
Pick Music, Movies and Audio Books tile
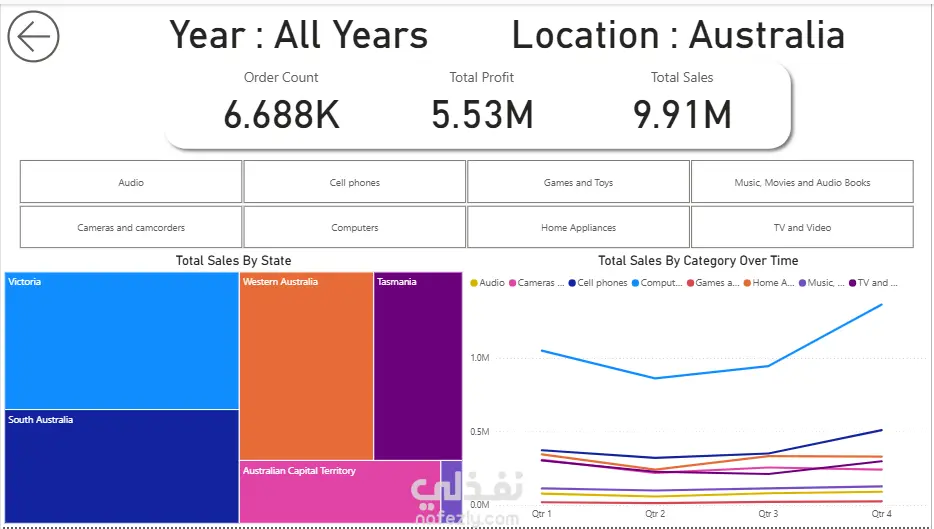(802, 182)
